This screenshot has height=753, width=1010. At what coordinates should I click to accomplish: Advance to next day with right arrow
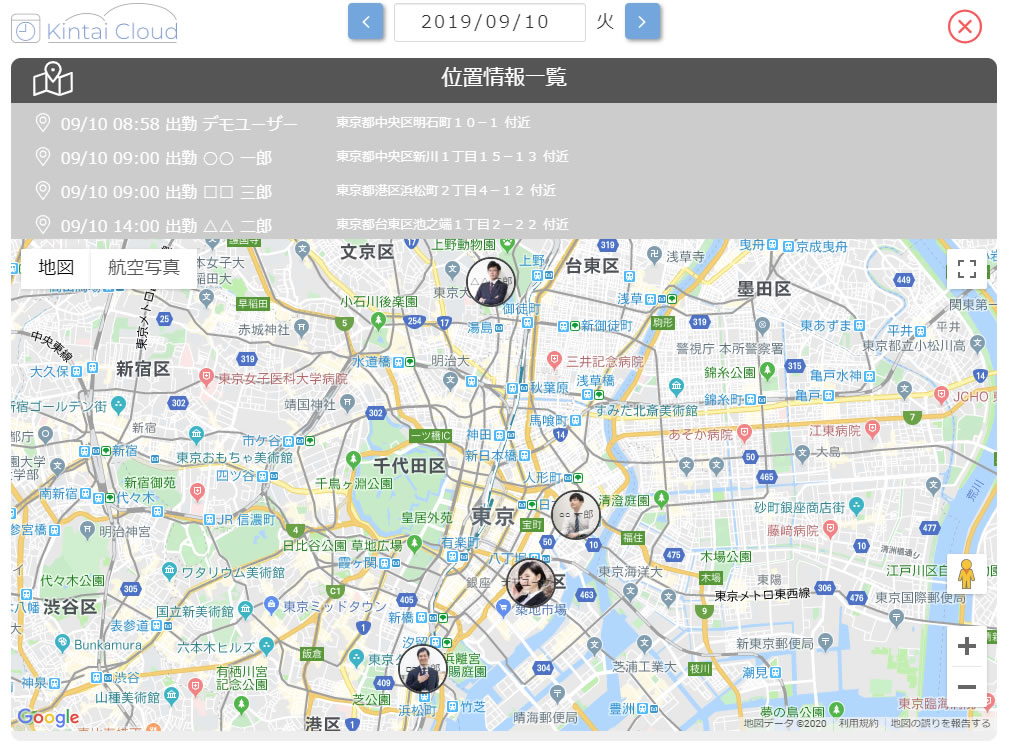coord(642,22)
